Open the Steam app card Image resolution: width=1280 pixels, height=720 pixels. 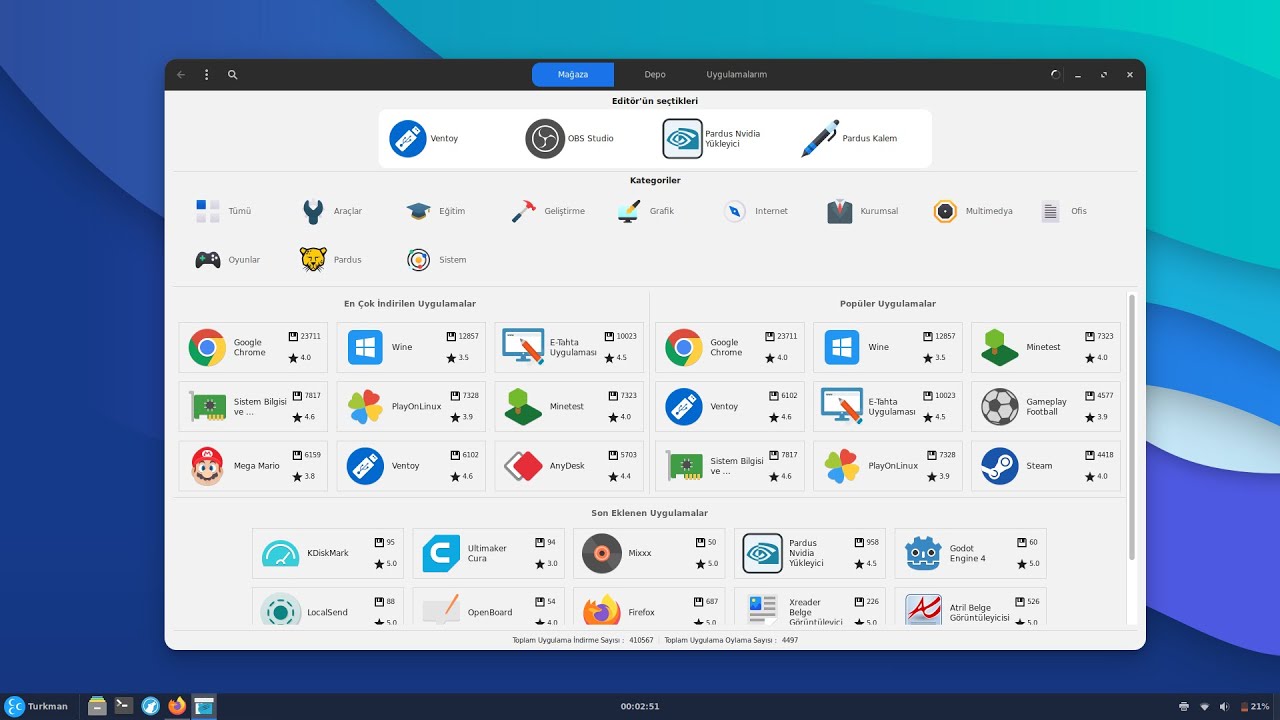(x=1046, y=465)
